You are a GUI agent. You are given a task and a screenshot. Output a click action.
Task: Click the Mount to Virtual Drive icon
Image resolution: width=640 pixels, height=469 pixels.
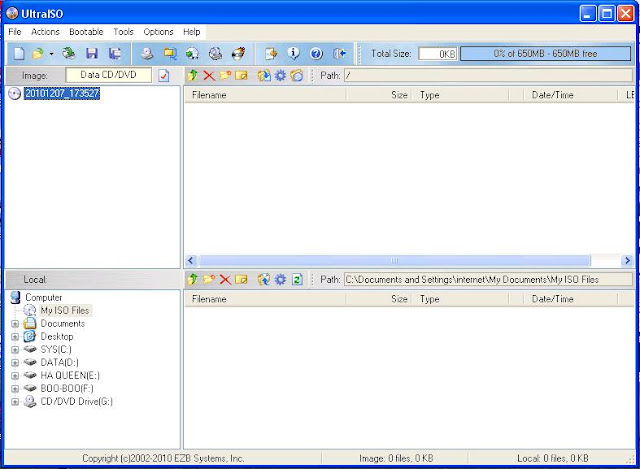216,53
